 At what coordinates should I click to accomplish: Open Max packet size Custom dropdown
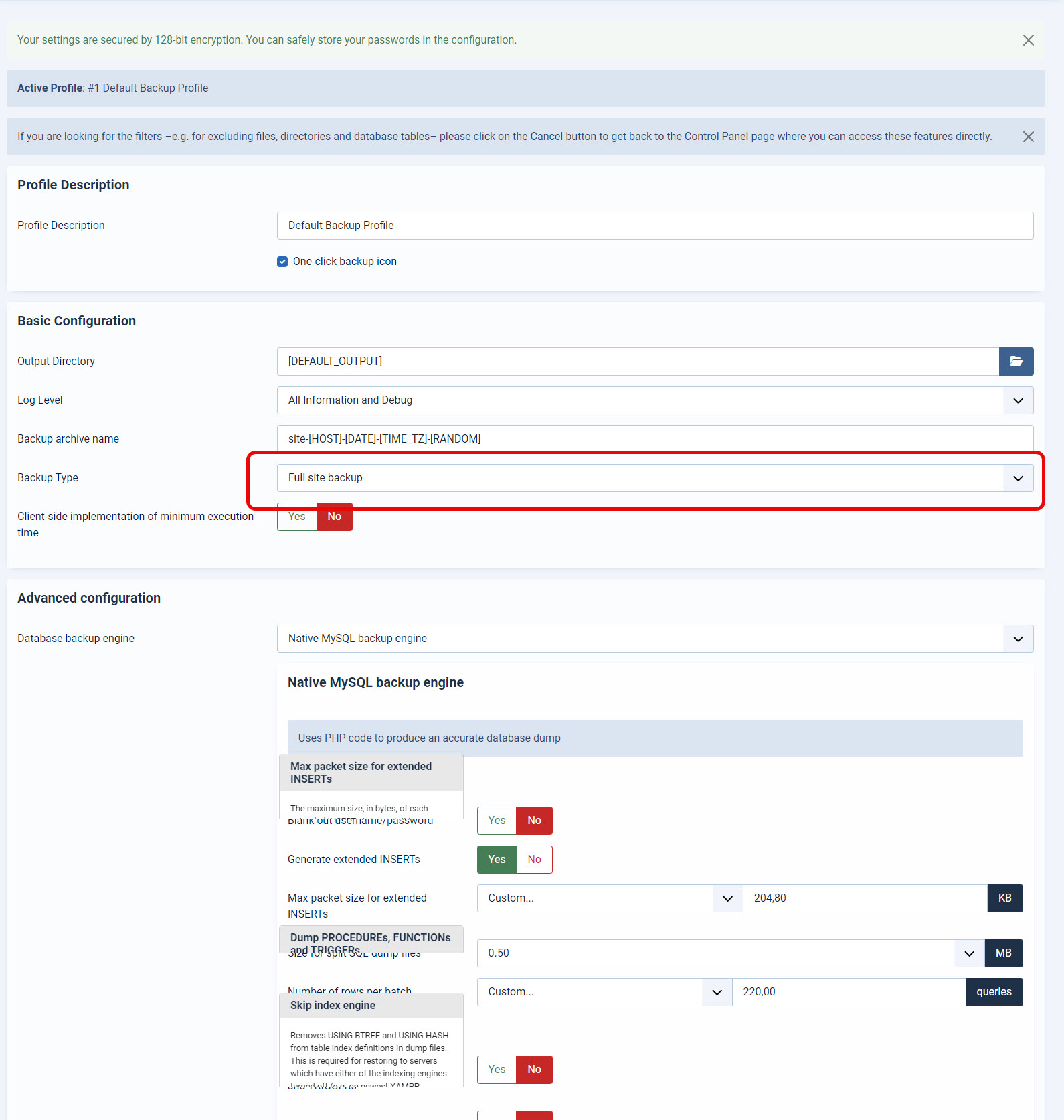click(609, 898)
